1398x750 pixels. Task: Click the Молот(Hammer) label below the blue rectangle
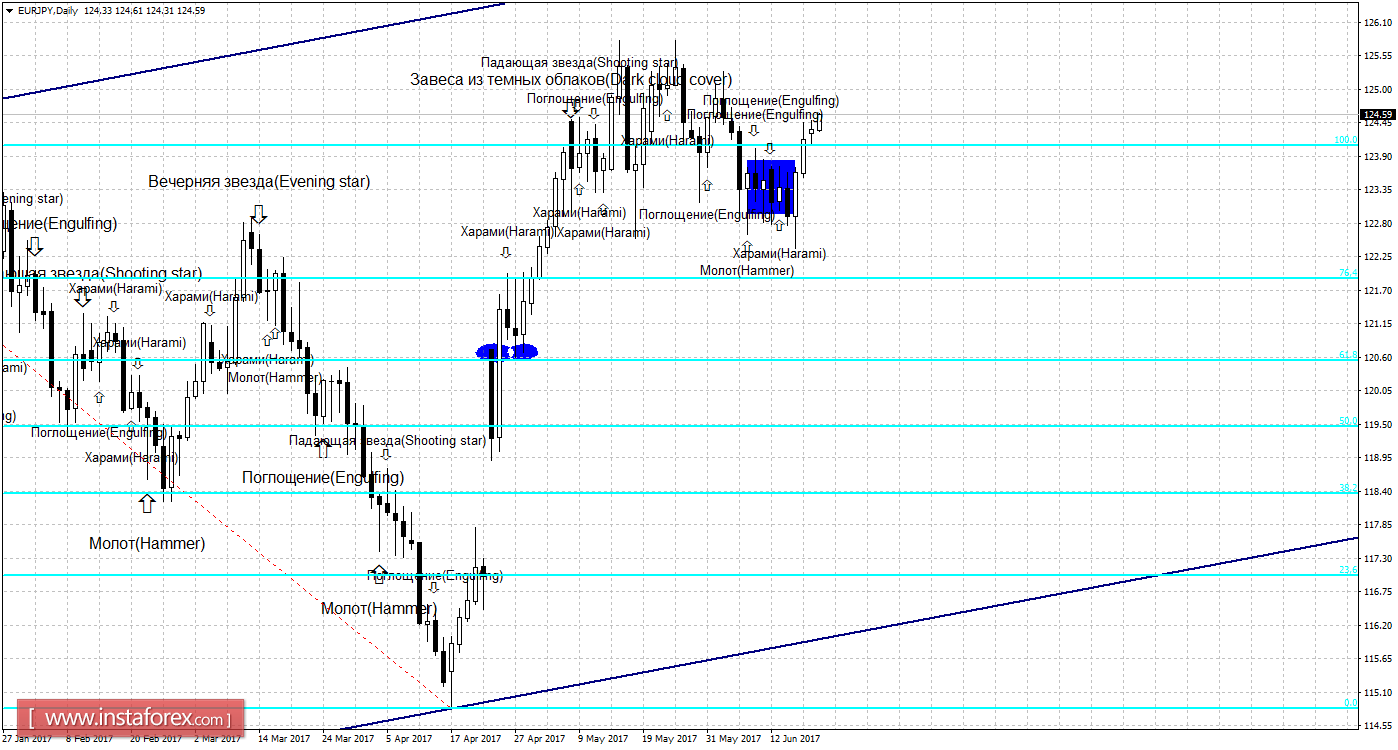[x=747, y=270]
